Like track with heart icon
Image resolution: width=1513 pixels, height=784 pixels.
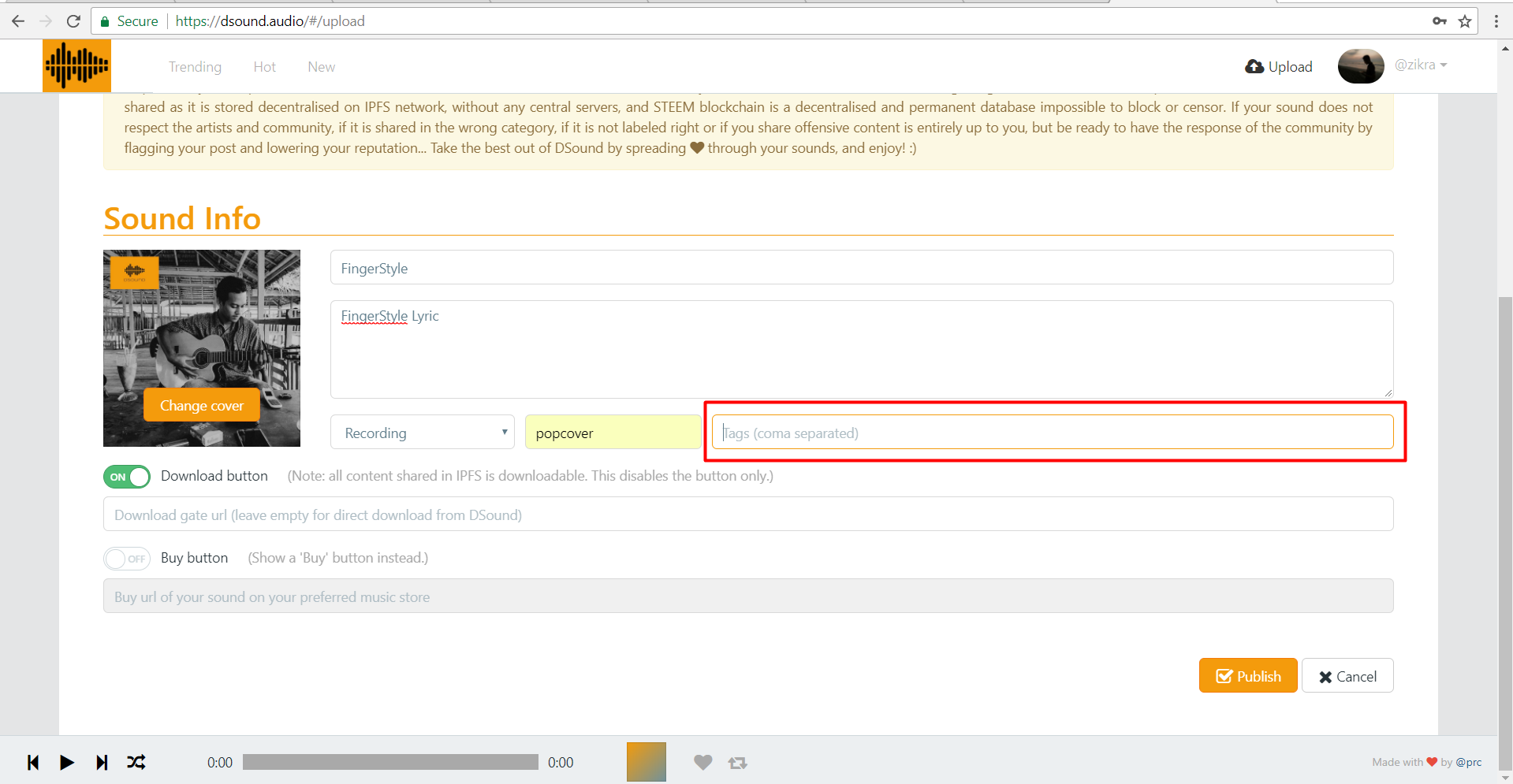click(x=703, y=762)
